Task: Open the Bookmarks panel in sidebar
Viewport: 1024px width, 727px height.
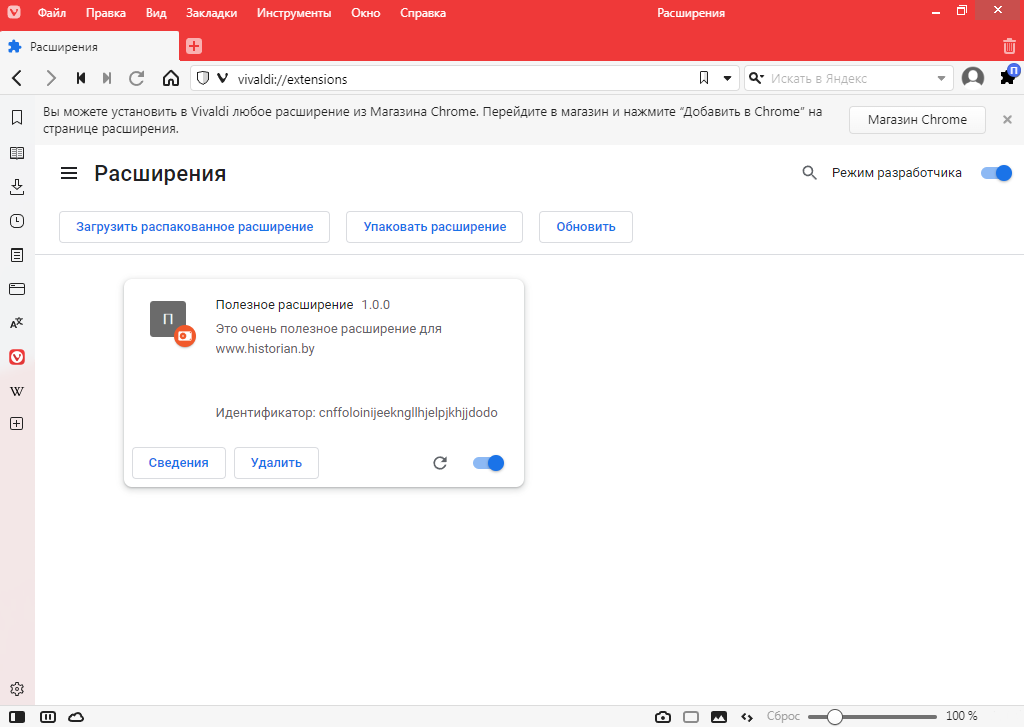Action: point(17,118)
